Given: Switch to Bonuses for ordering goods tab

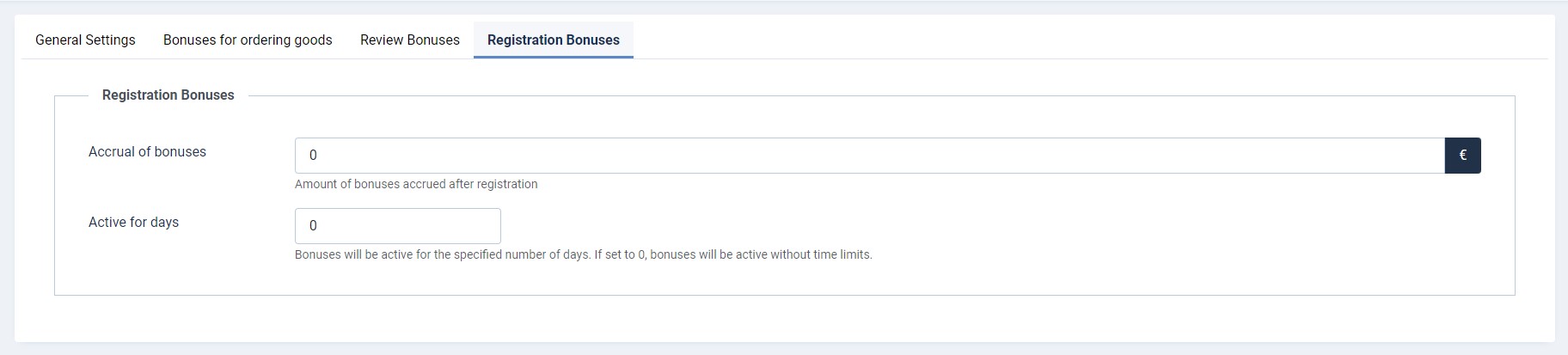Looking at the screenshot, I should pyautogui.click(x=248, y=40).
